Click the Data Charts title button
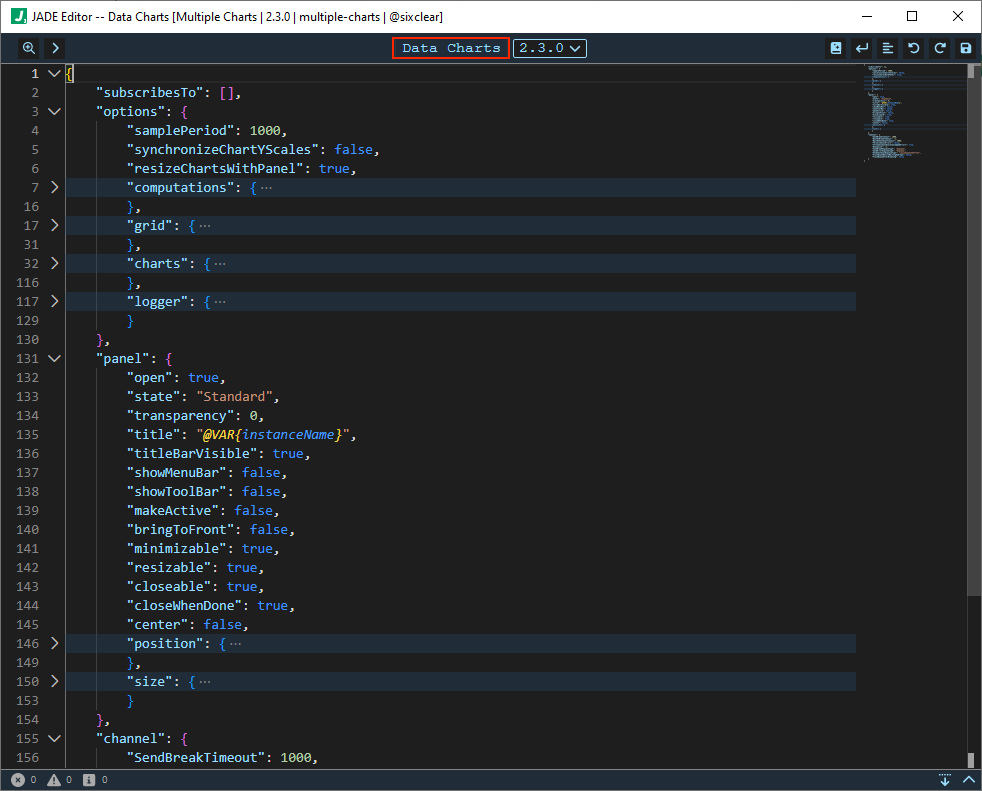The height and width of the screenshot is (791, 982). tap(451, 48)
